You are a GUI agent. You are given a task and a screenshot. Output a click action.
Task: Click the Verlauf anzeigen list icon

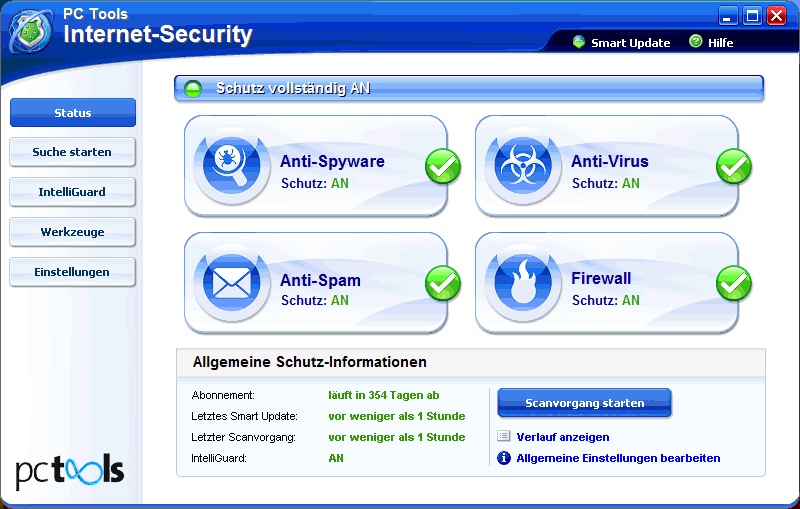tap(504, 437)
